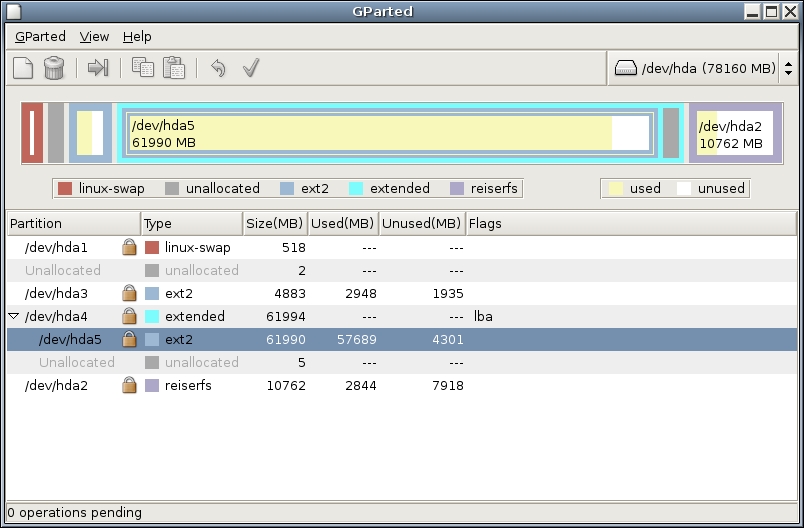Click the 4883 size value for /dev/hda3

click(290, 293)
